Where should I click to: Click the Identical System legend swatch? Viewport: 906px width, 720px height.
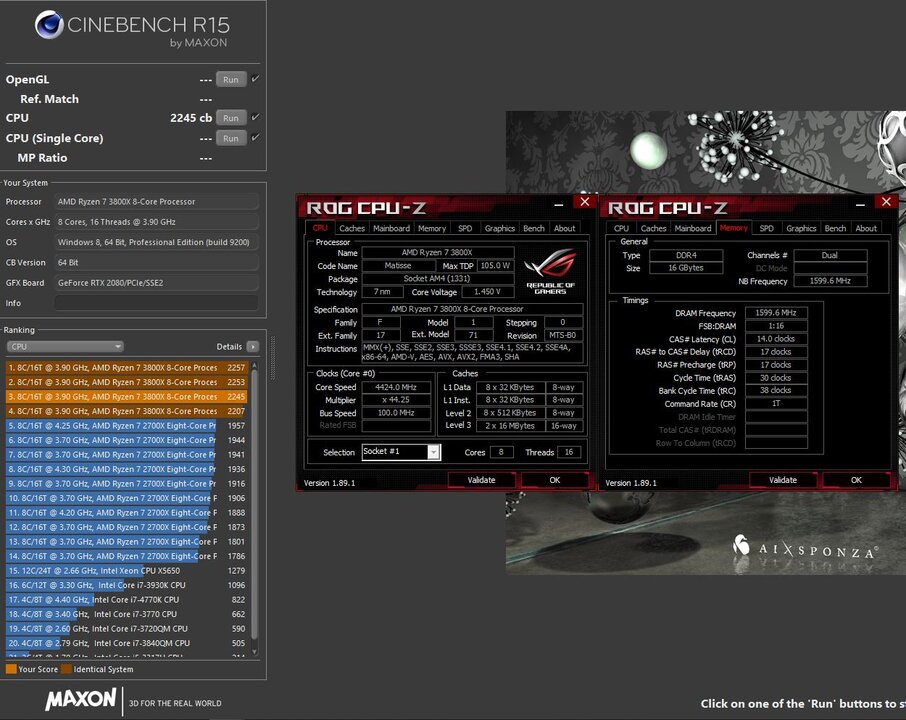tap(66, 669)
